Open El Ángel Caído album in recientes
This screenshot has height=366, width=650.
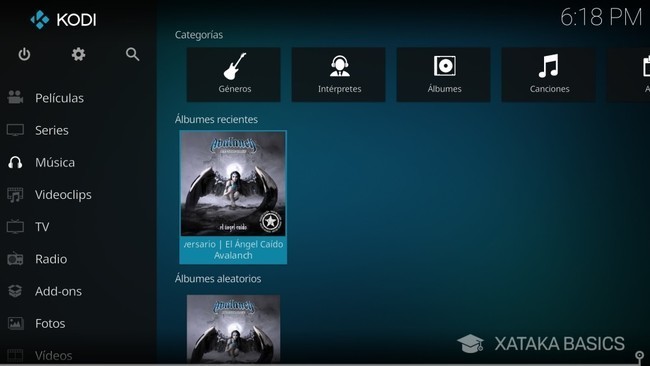click(x=233, y=197)
